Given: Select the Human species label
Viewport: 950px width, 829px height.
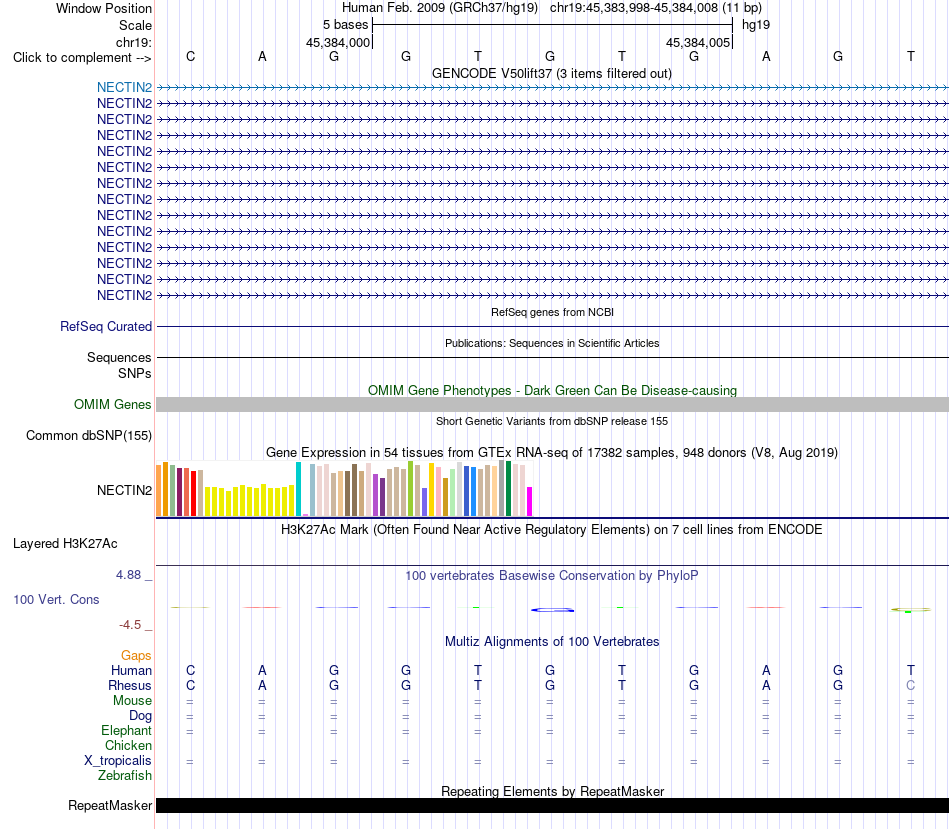Looking at the screenshot, I should (x=131, y=670).
